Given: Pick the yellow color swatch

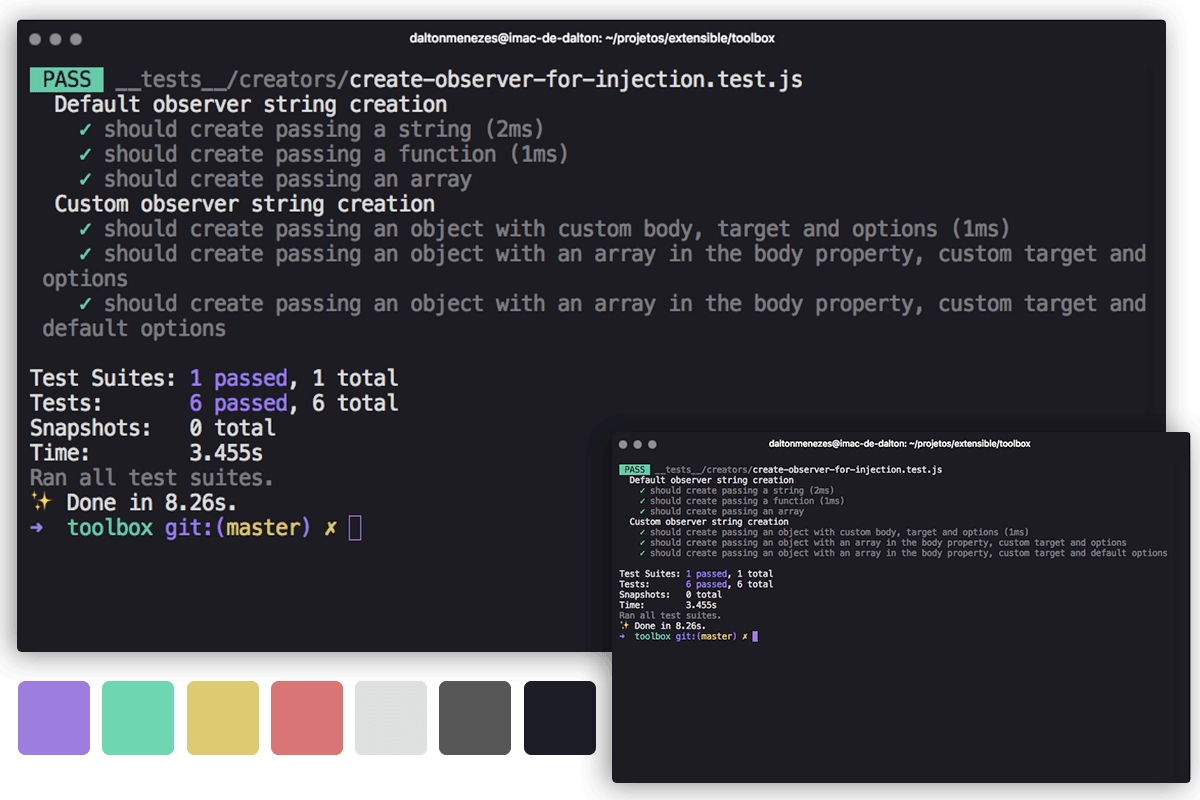Looking at the screenshot, I should [222, 718].
